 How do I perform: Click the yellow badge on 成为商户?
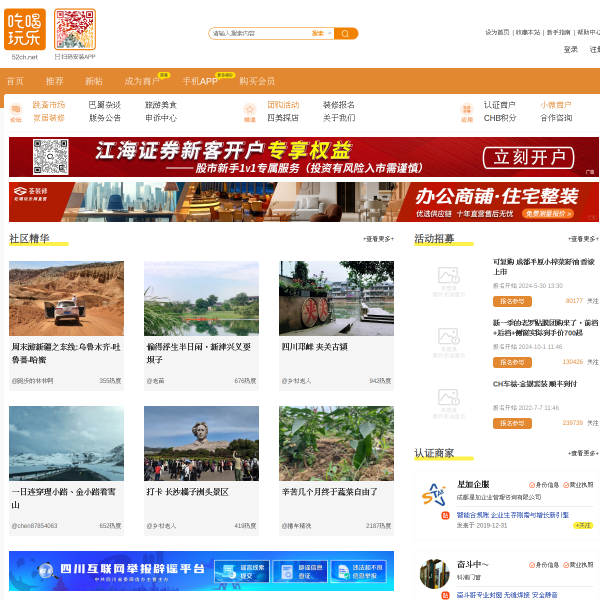point(164,75)
